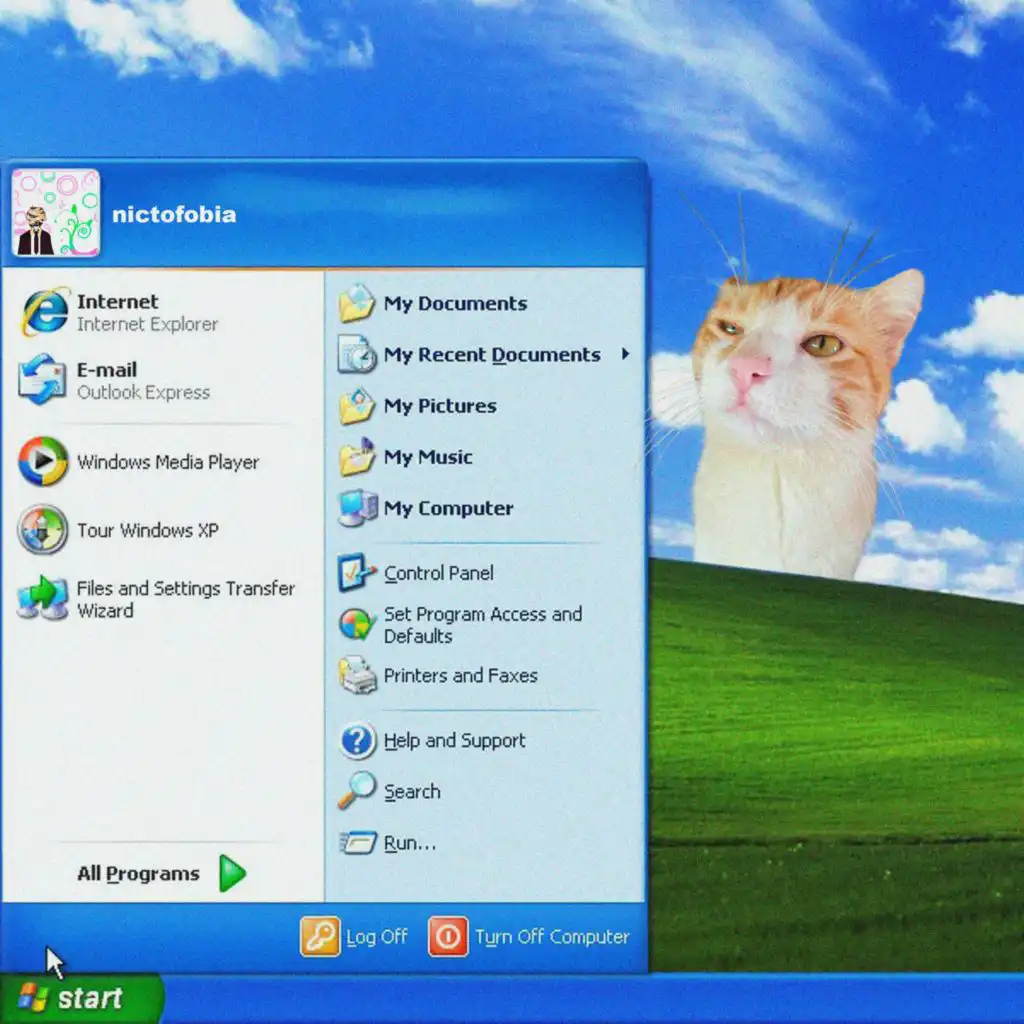Click the My Recent Documents icon
1024x1024 pixels.
tap(357, 355)
